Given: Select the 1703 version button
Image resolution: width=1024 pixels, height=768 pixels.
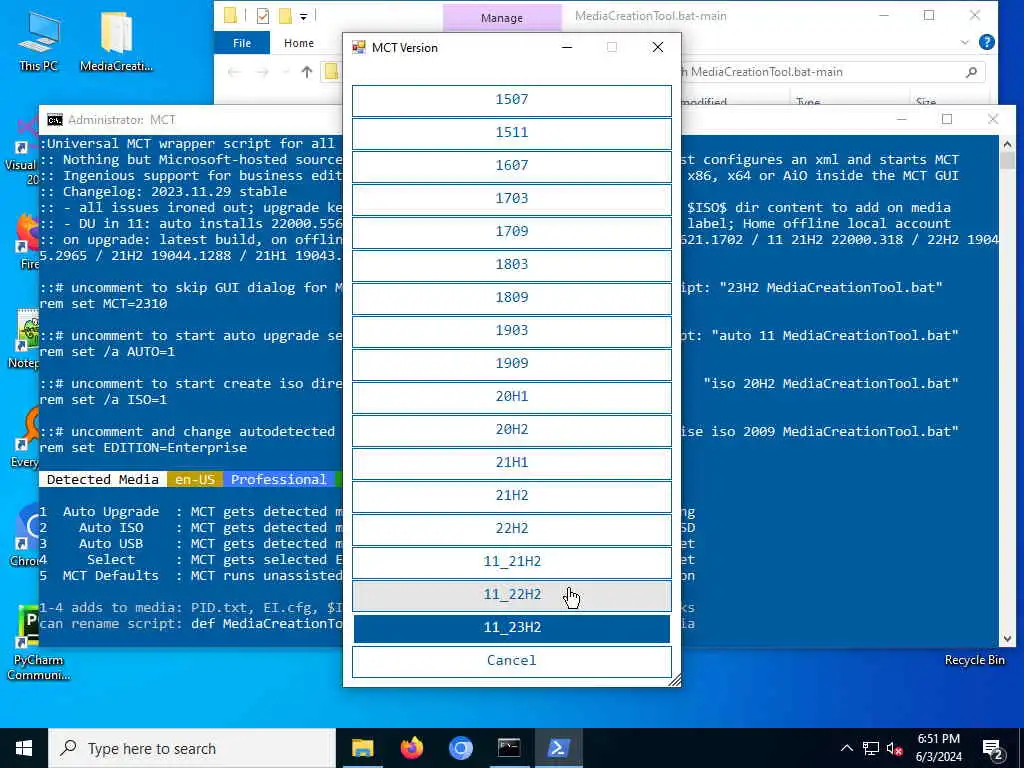Looking at the screenshot, I should pyautogui.click(x=511, y=199).
